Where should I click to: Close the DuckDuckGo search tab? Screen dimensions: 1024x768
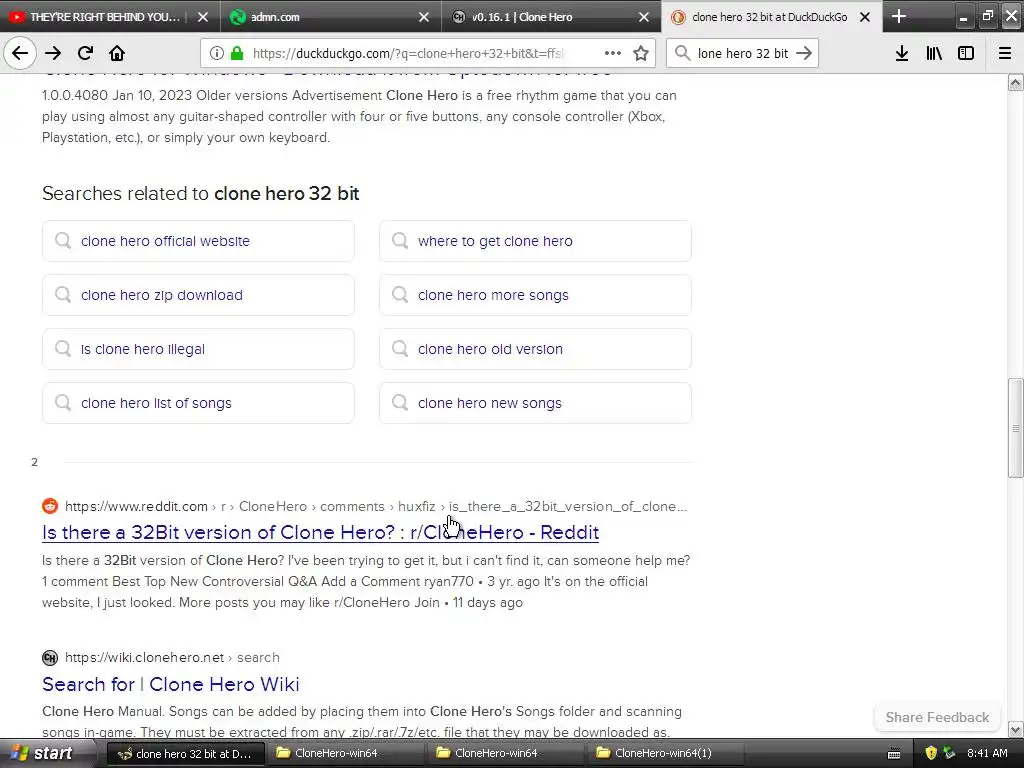[x=865, y=17]
